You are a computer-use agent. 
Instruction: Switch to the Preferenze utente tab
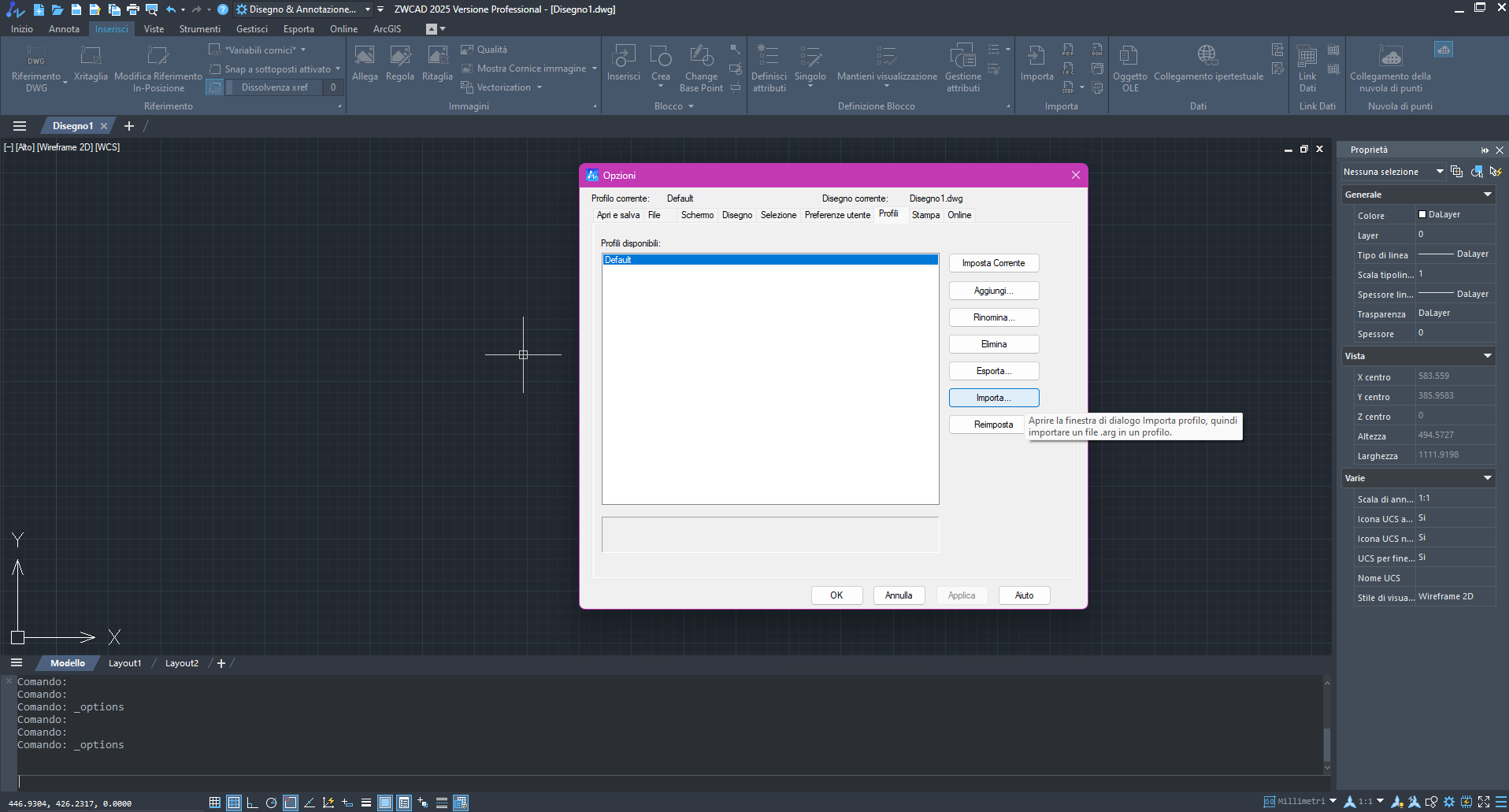pos(837,215)
